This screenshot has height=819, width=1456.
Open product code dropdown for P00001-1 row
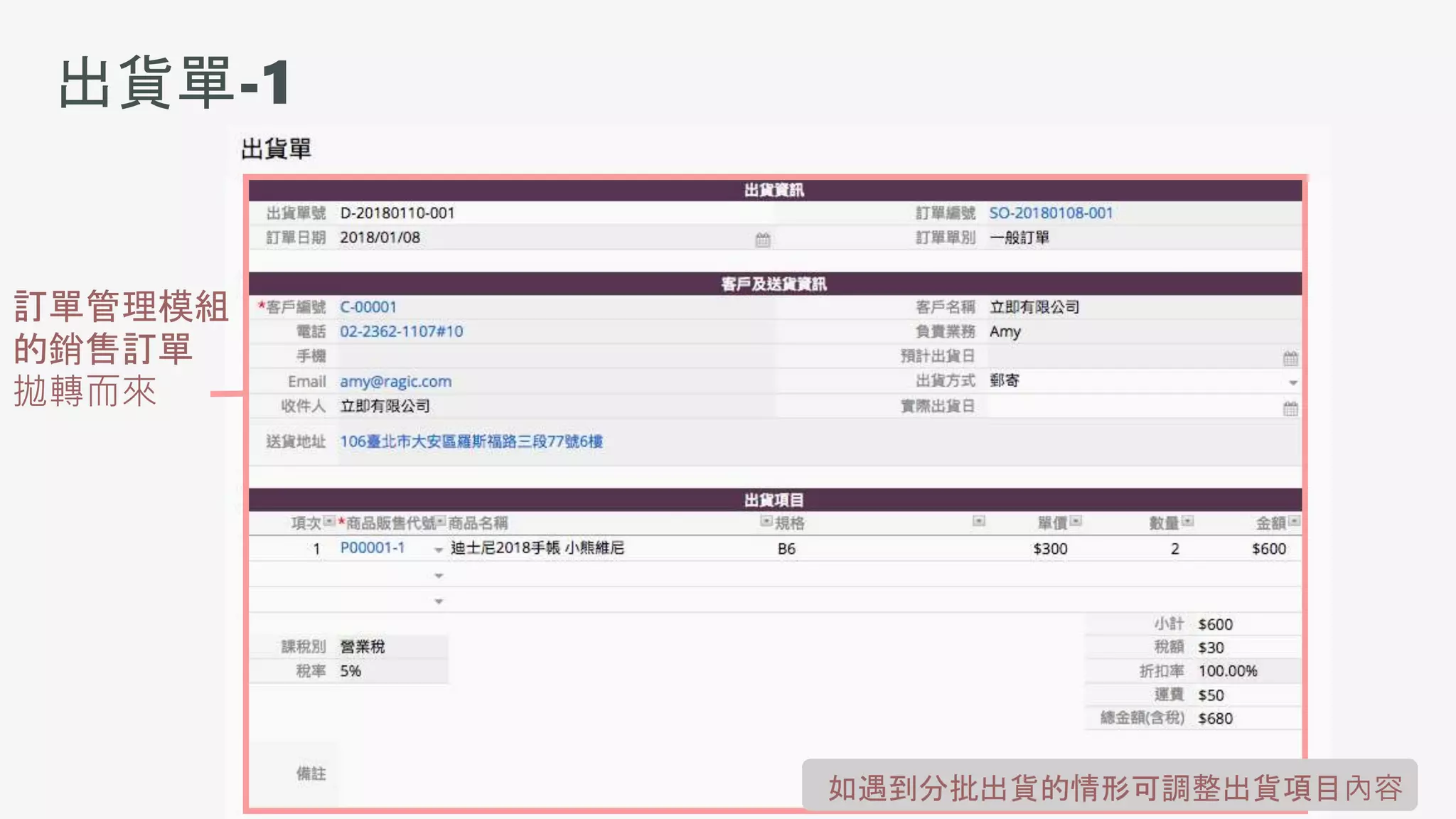(439, 550)
